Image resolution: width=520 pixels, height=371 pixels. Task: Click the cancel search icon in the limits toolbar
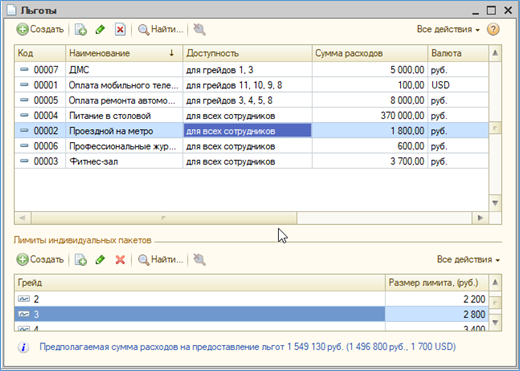point(199,259)
